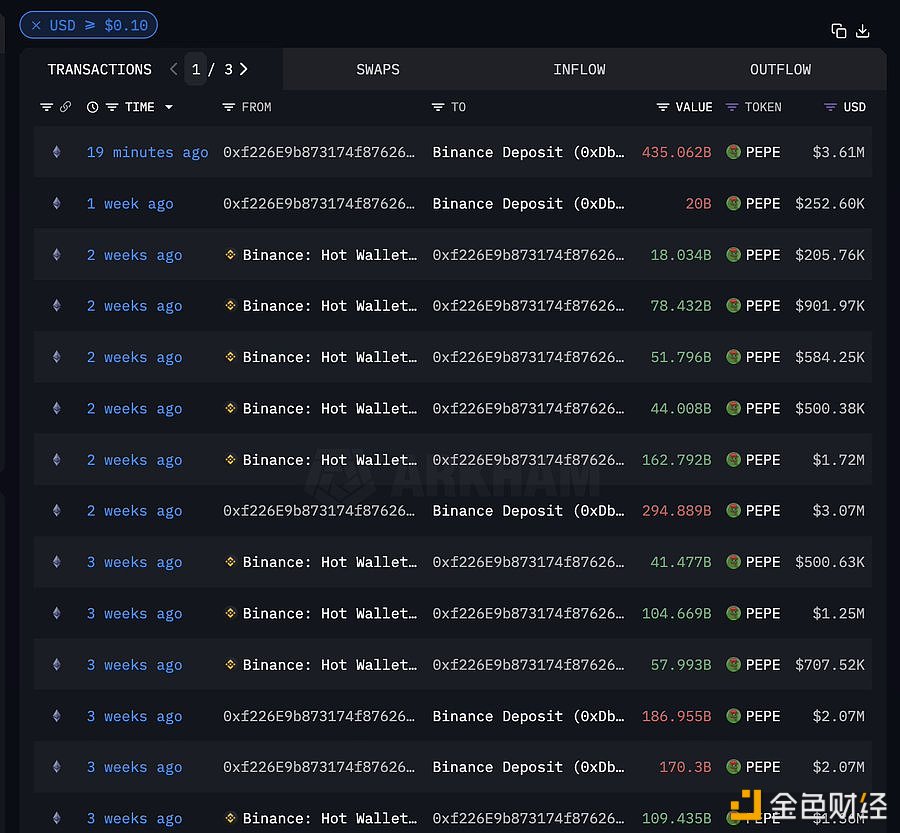Open Binance Hot Wallet in 109.435B row

pos(329,819)
